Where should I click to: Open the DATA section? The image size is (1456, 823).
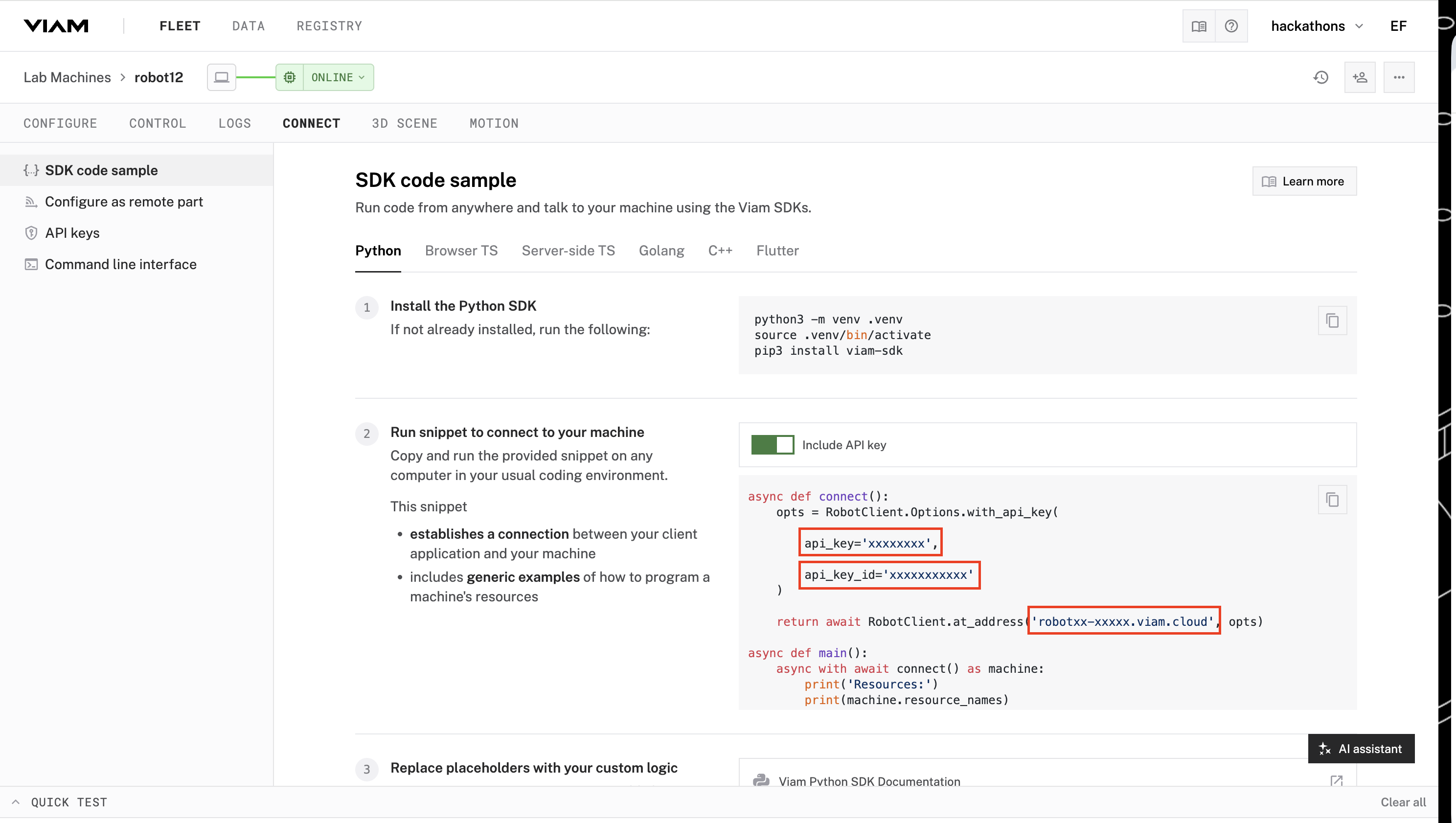pyautogui.click(x=248, y=26)
